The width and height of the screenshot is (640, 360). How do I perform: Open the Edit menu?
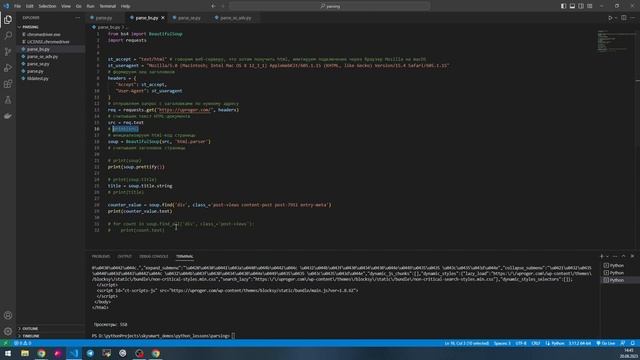point(30,6)
